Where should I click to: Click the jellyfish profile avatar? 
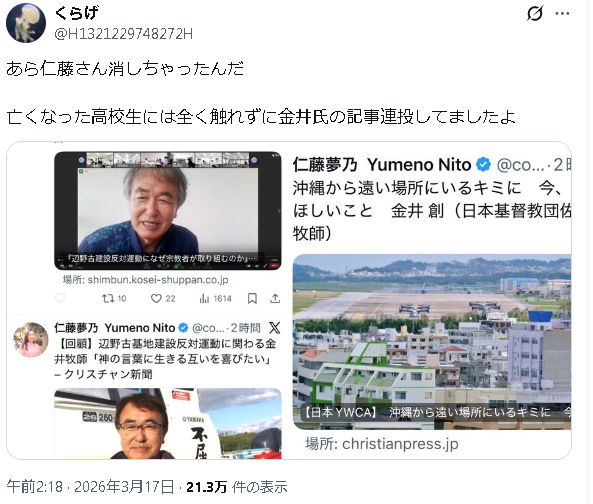tap(26, 23)
